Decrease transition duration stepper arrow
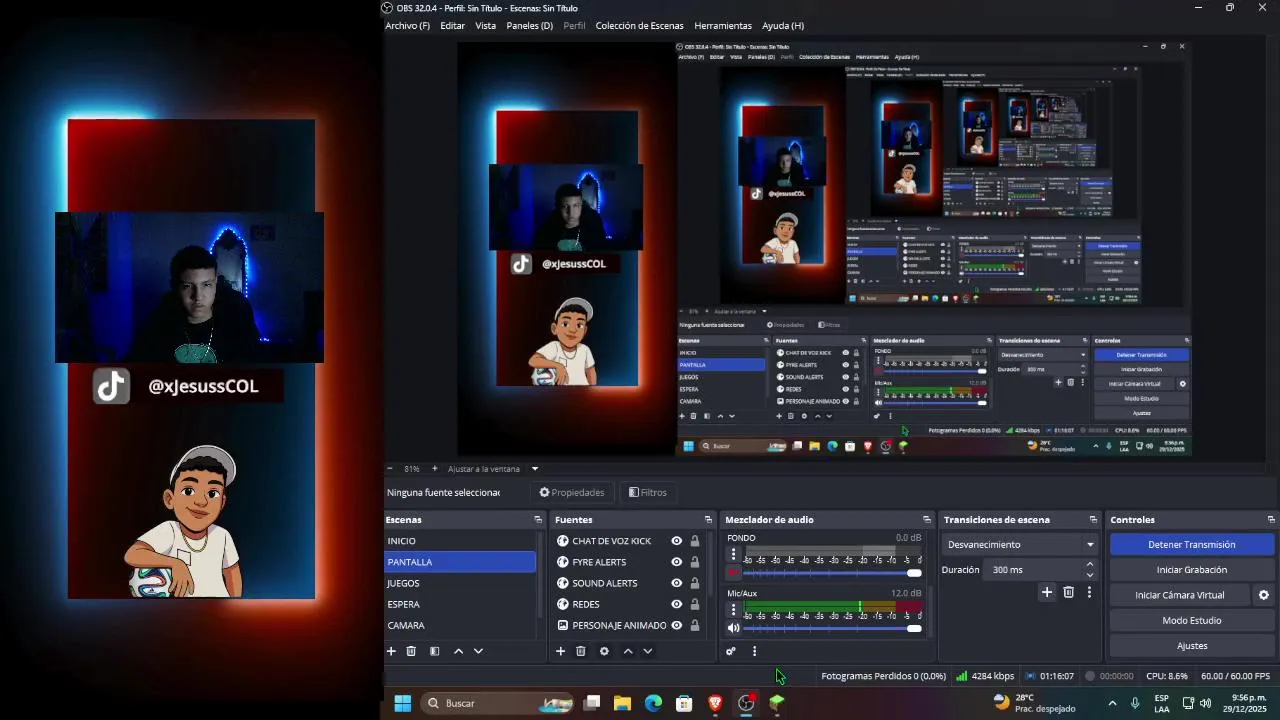1280x720 pixels. tap(1090, 574)
